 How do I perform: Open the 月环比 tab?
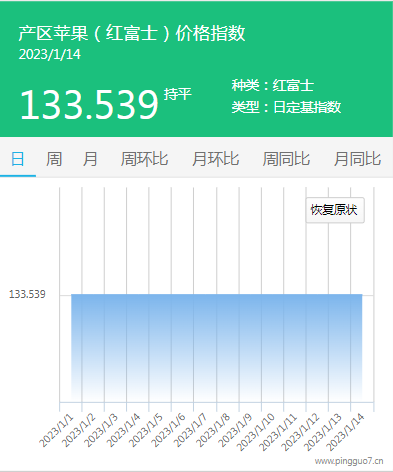[x=215, y=159]
